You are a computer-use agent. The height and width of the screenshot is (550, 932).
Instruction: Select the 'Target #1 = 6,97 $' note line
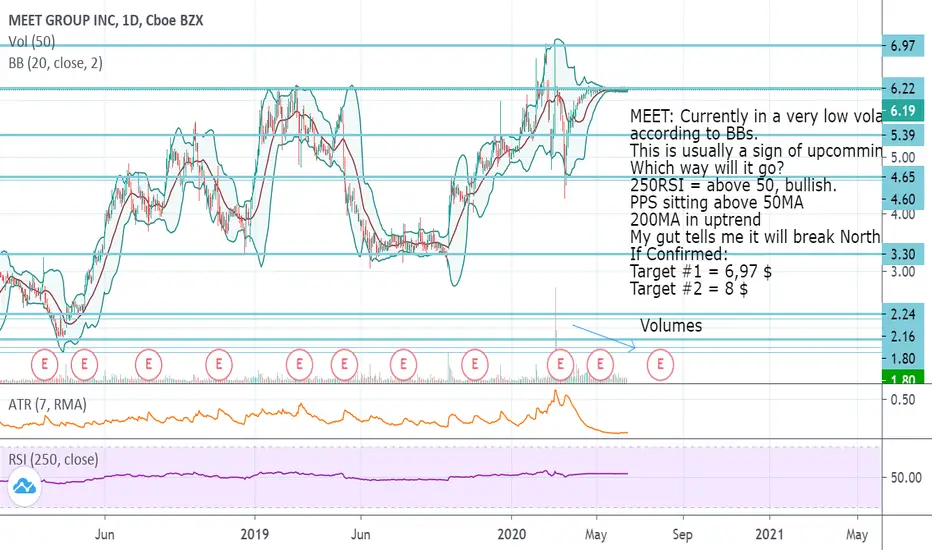[x=701, y=272]
